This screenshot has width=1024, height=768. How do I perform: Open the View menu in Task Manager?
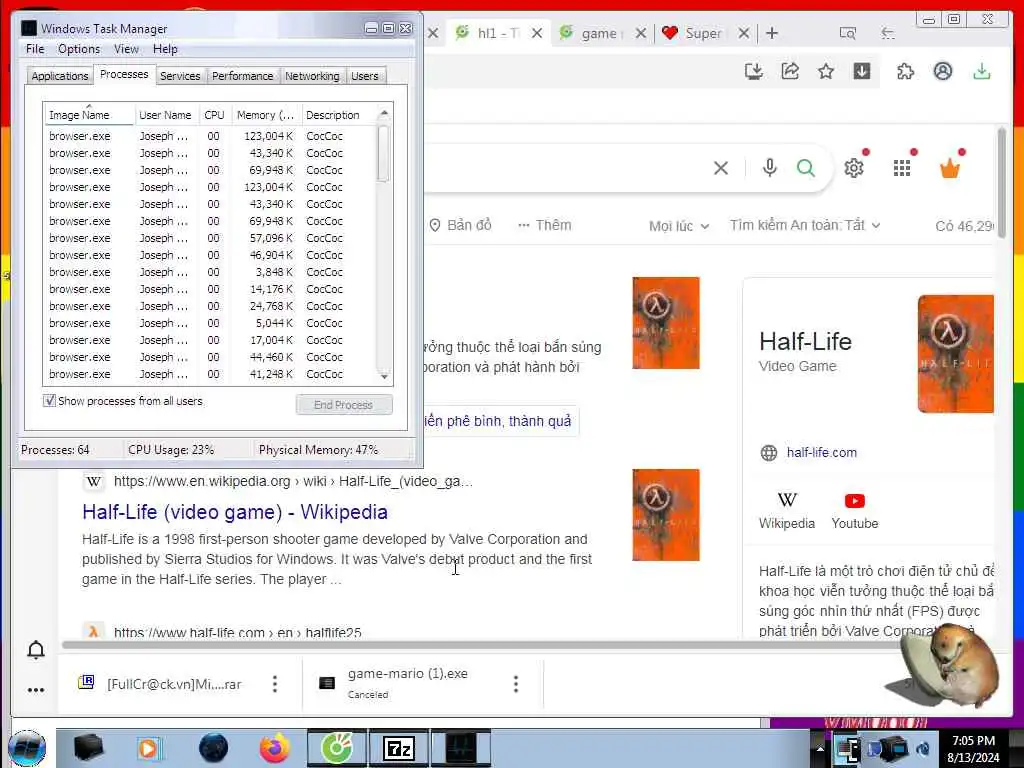(126, 49)
